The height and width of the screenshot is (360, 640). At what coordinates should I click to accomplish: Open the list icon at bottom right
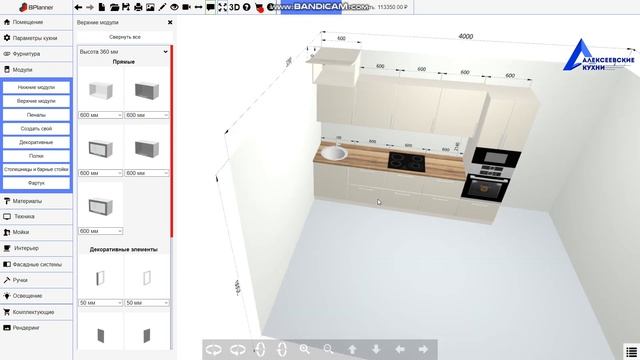coord(632,351)
